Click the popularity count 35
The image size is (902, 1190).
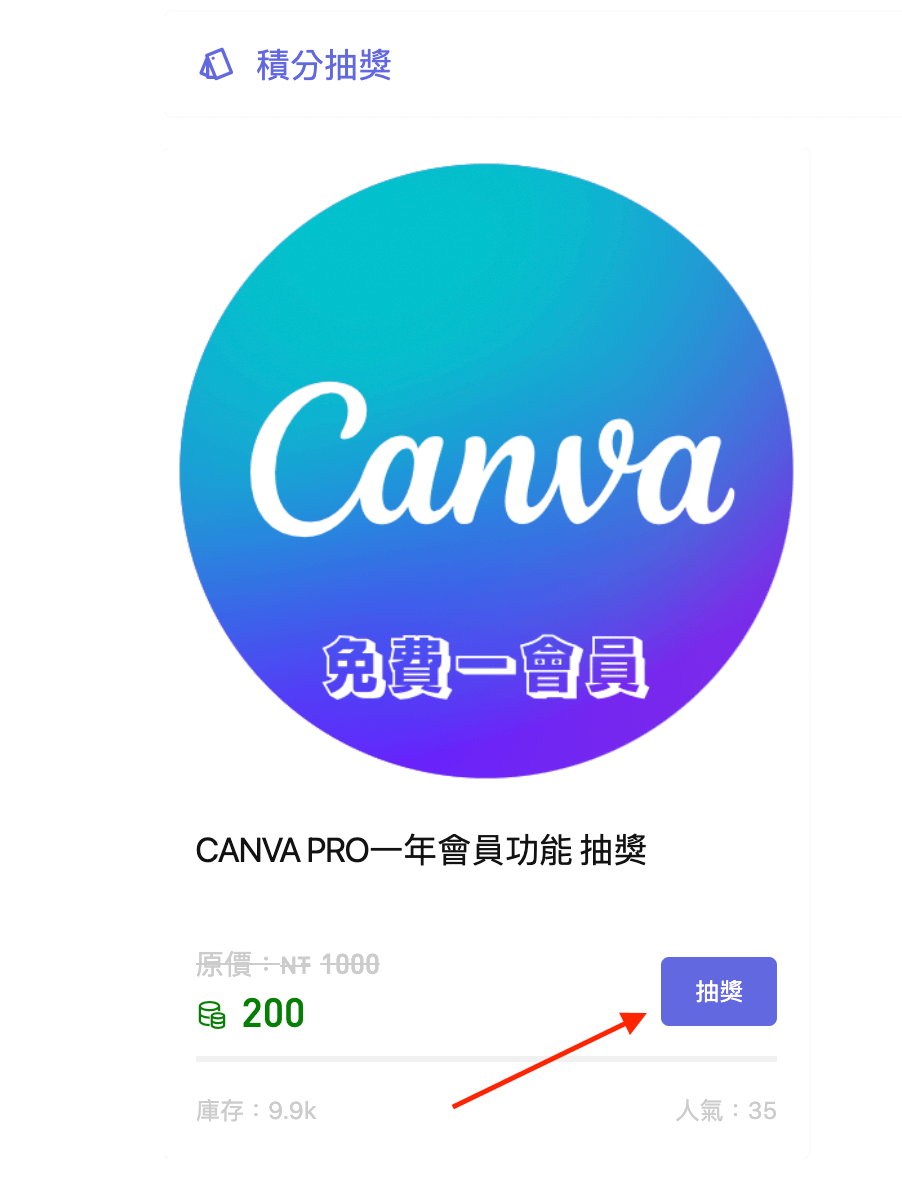click(762, 1111)
